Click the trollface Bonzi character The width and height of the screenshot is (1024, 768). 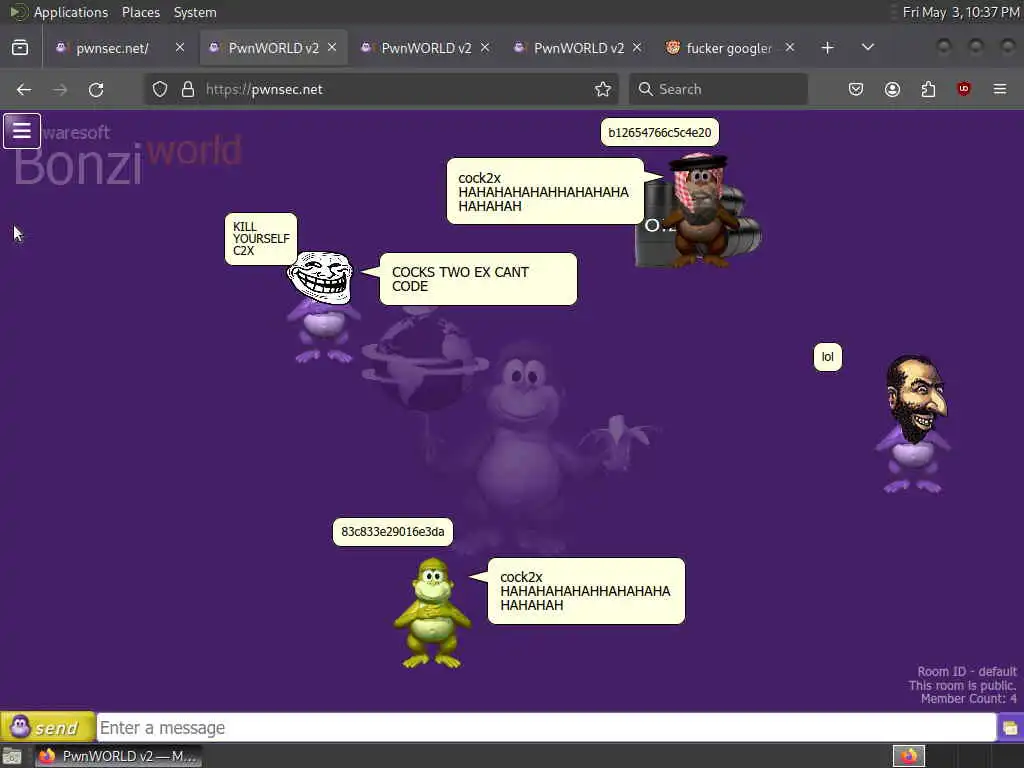pos(321,307)
